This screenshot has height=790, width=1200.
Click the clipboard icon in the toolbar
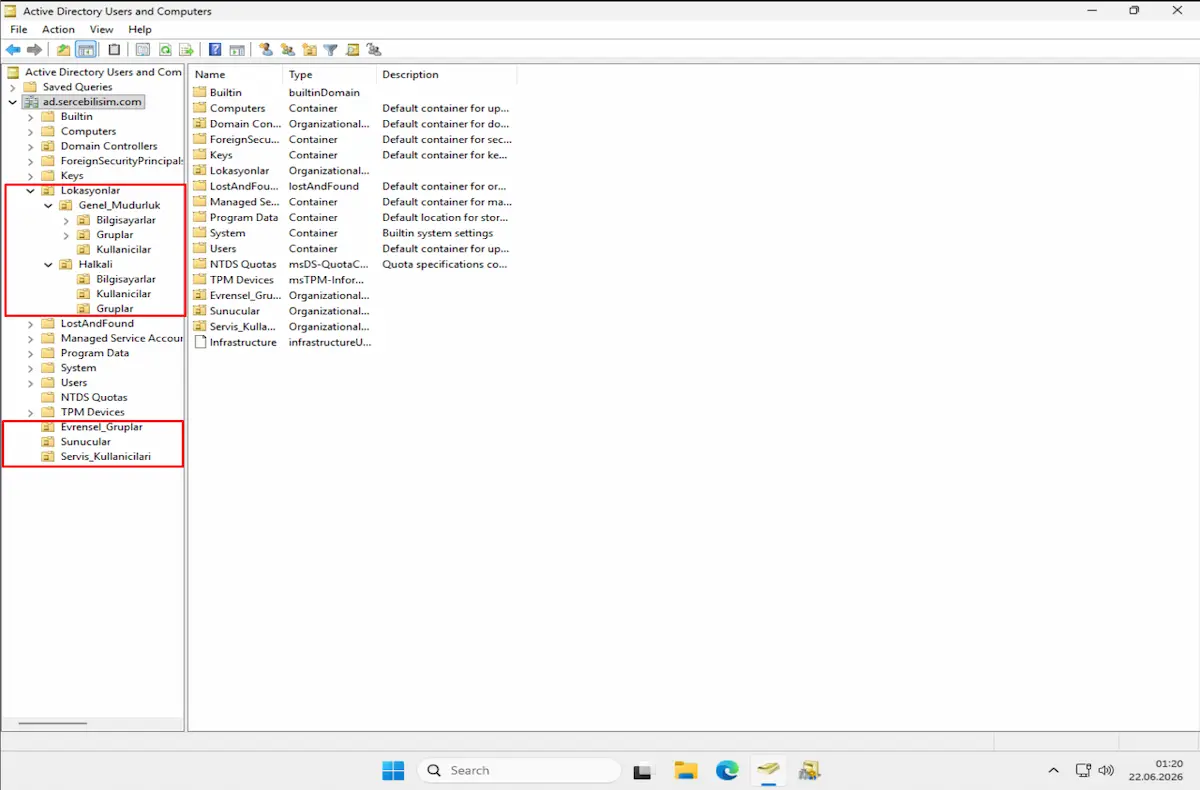114,50
